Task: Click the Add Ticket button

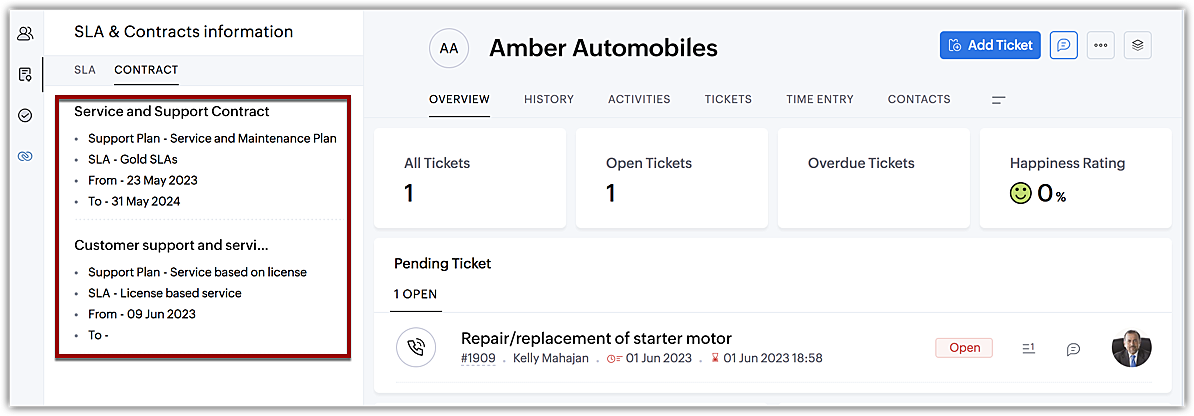Action: [990, 45]
